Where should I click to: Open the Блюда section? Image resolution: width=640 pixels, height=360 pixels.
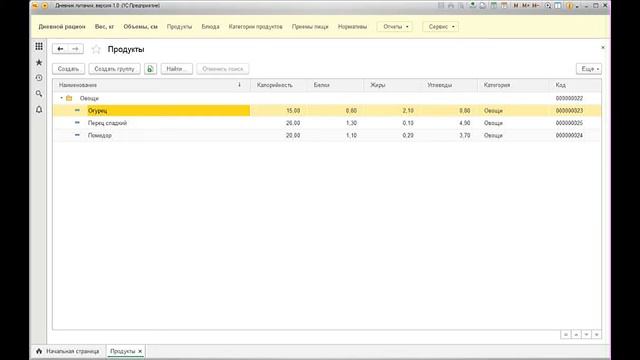(x=210, y=27)
